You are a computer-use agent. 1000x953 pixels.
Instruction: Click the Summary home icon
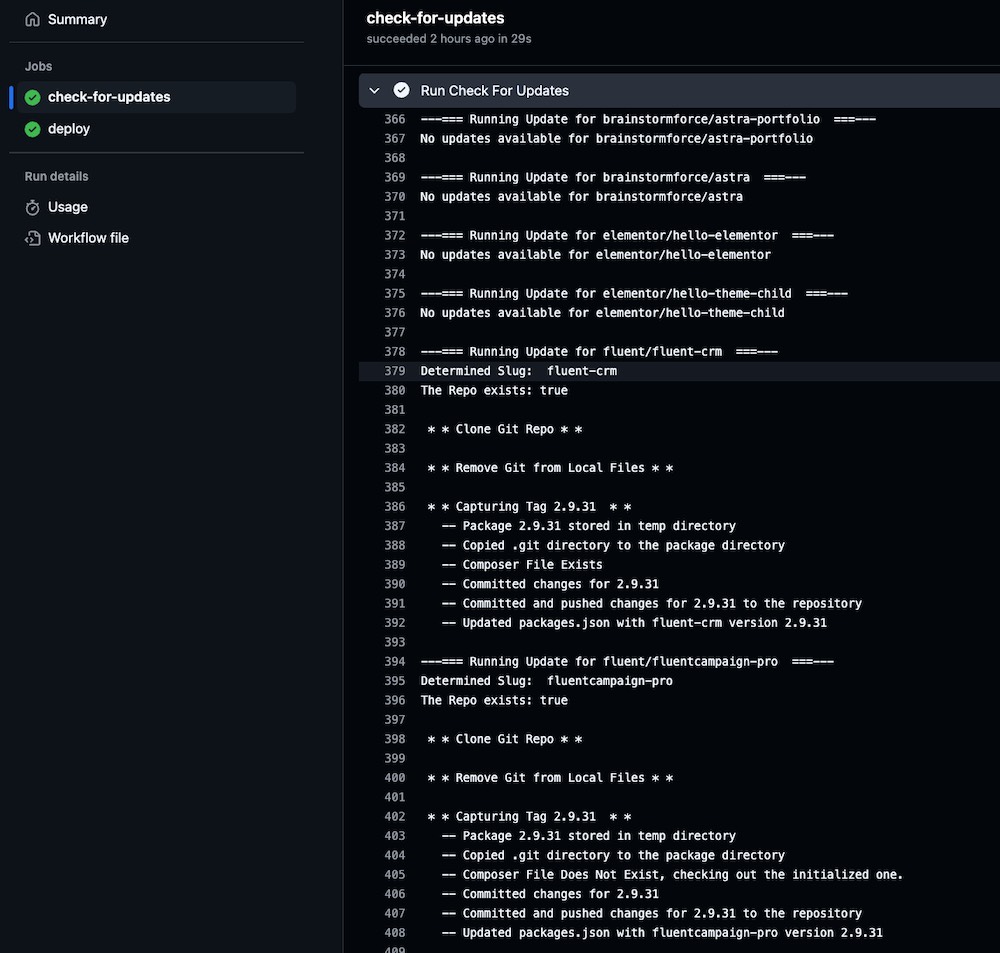tap(33, 20)
